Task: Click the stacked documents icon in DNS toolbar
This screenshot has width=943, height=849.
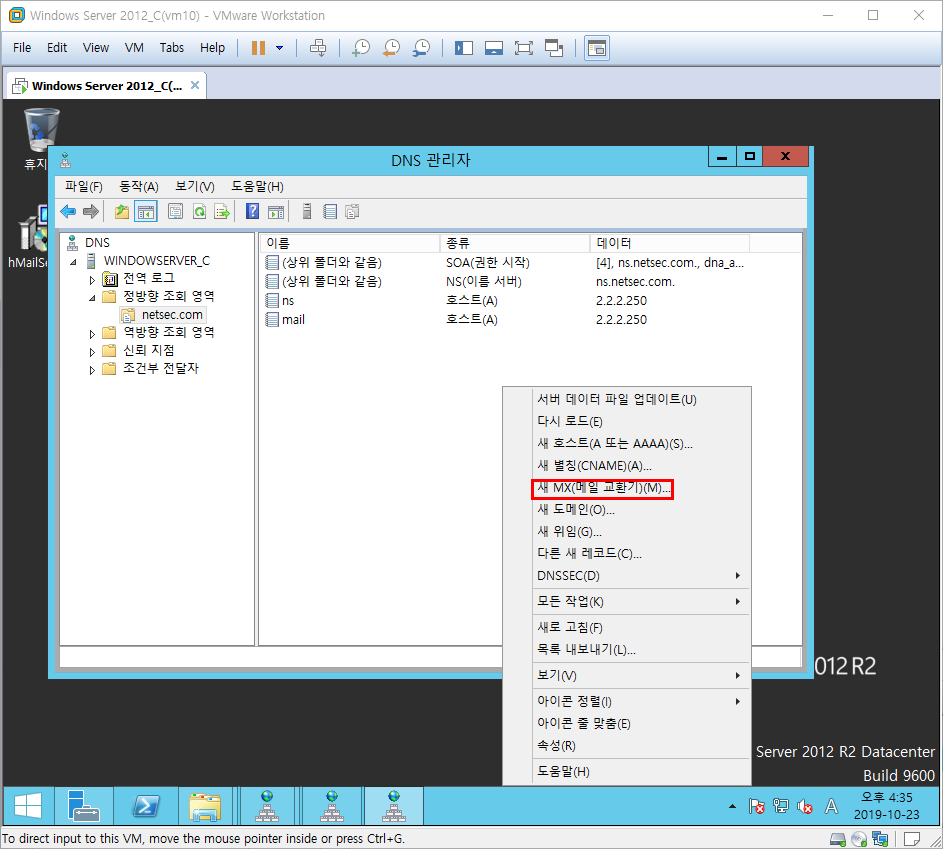Action: click(352, 212)
